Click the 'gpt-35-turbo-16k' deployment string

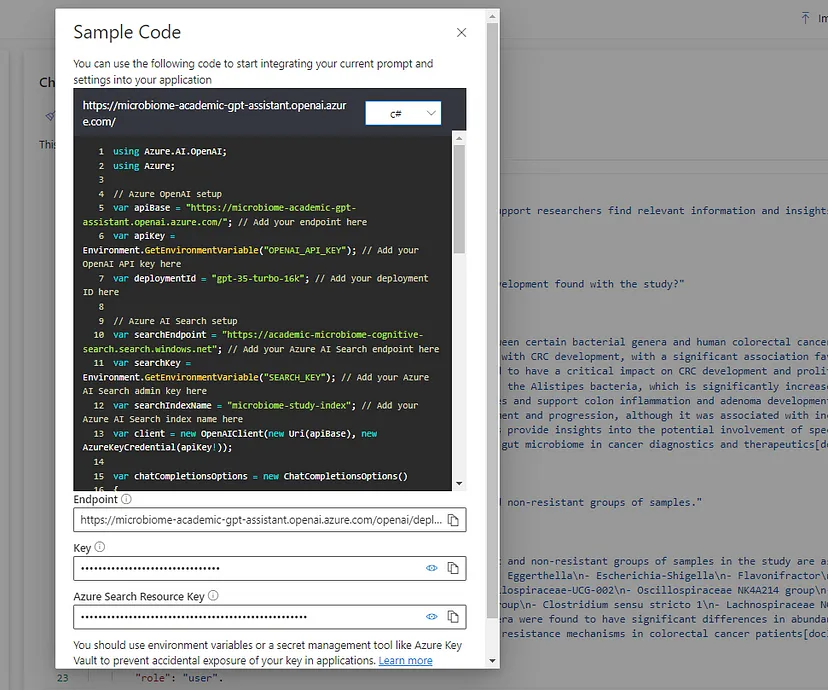click(x=258, y=278)
